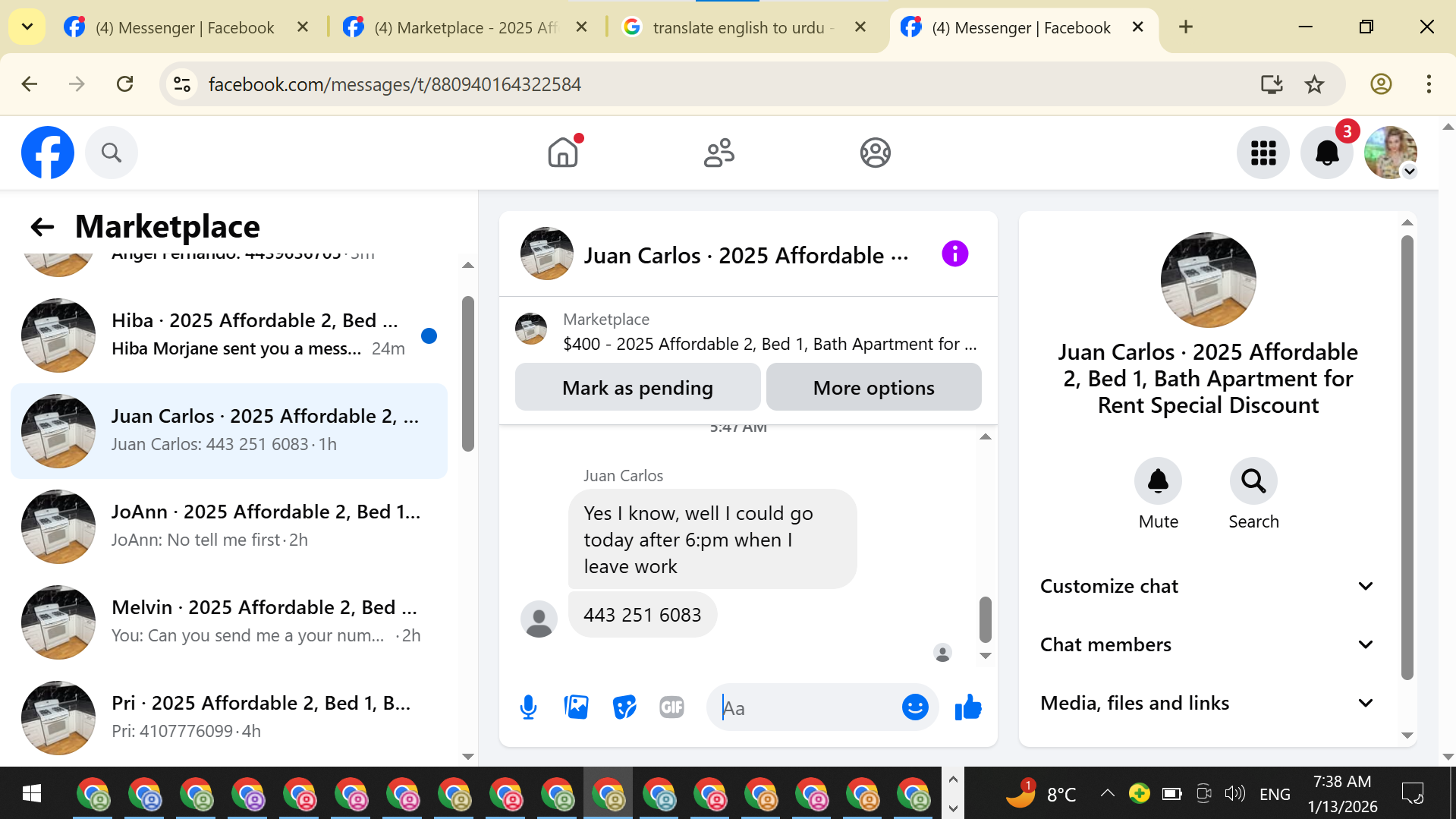
Task: Open Melvin conversation in list
Action: click(x=229, y=622)
